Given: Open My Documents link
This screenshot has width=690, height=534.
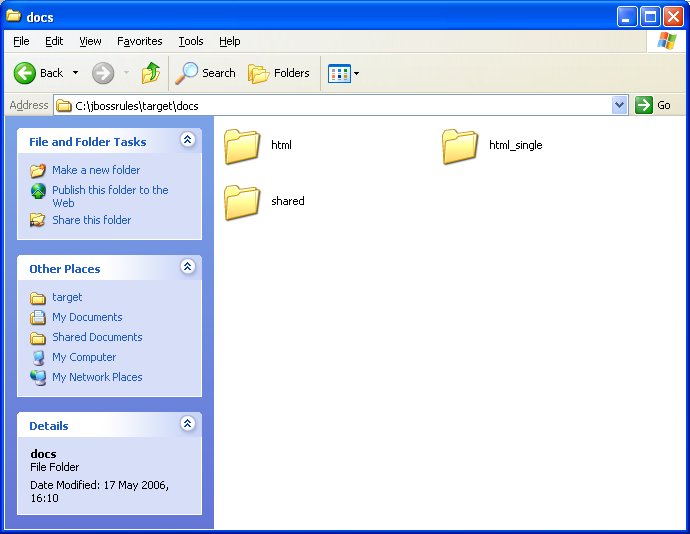Looking at the screenshot, I should pyautogui.click(x=87, y=317).
